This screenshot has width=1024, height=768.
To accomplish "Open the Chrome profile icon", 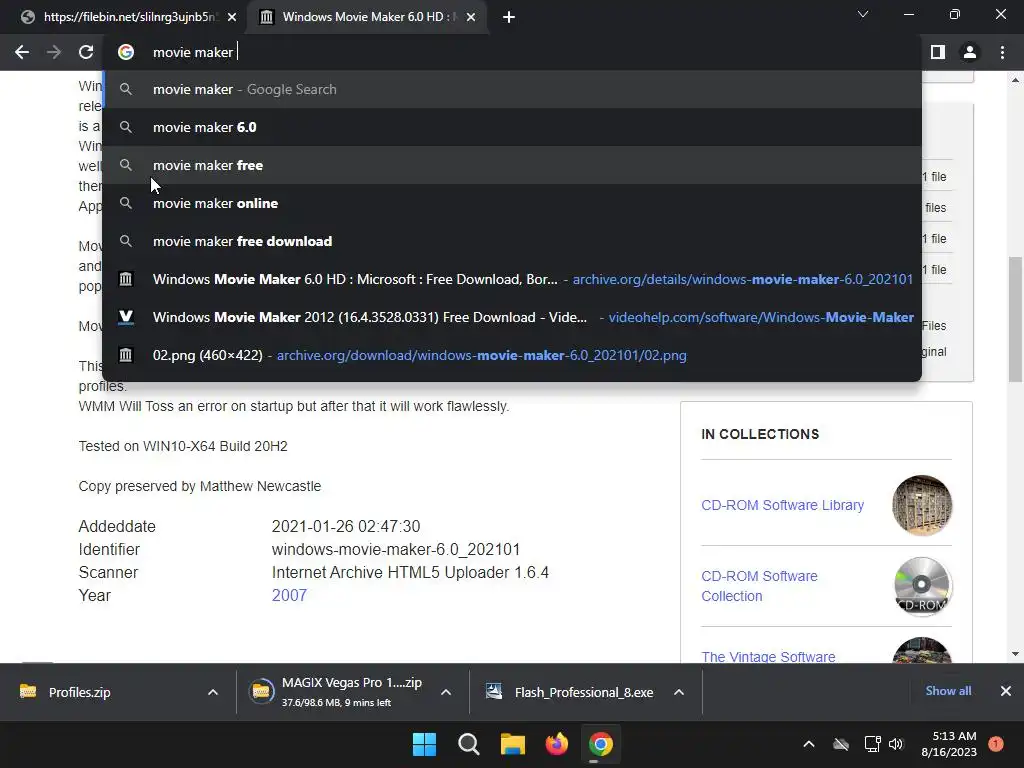I will [970, 52].
